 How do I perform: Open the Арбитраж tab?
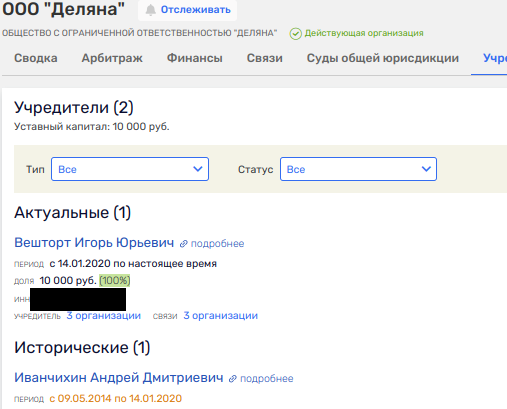coord(112,58)
